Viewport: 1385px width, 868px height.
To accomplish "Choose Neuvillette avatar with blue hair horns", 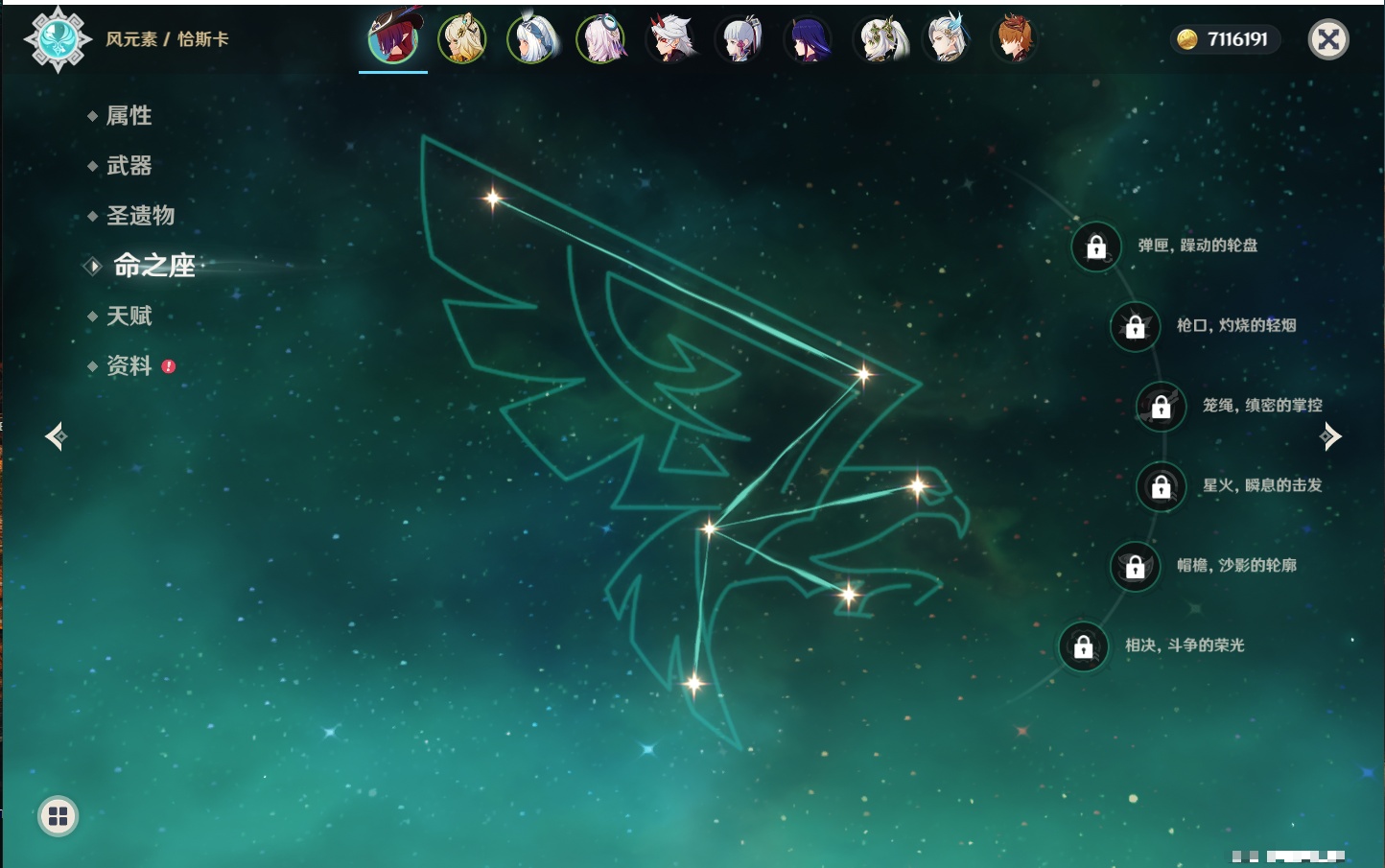I will [x=948, y=39].
